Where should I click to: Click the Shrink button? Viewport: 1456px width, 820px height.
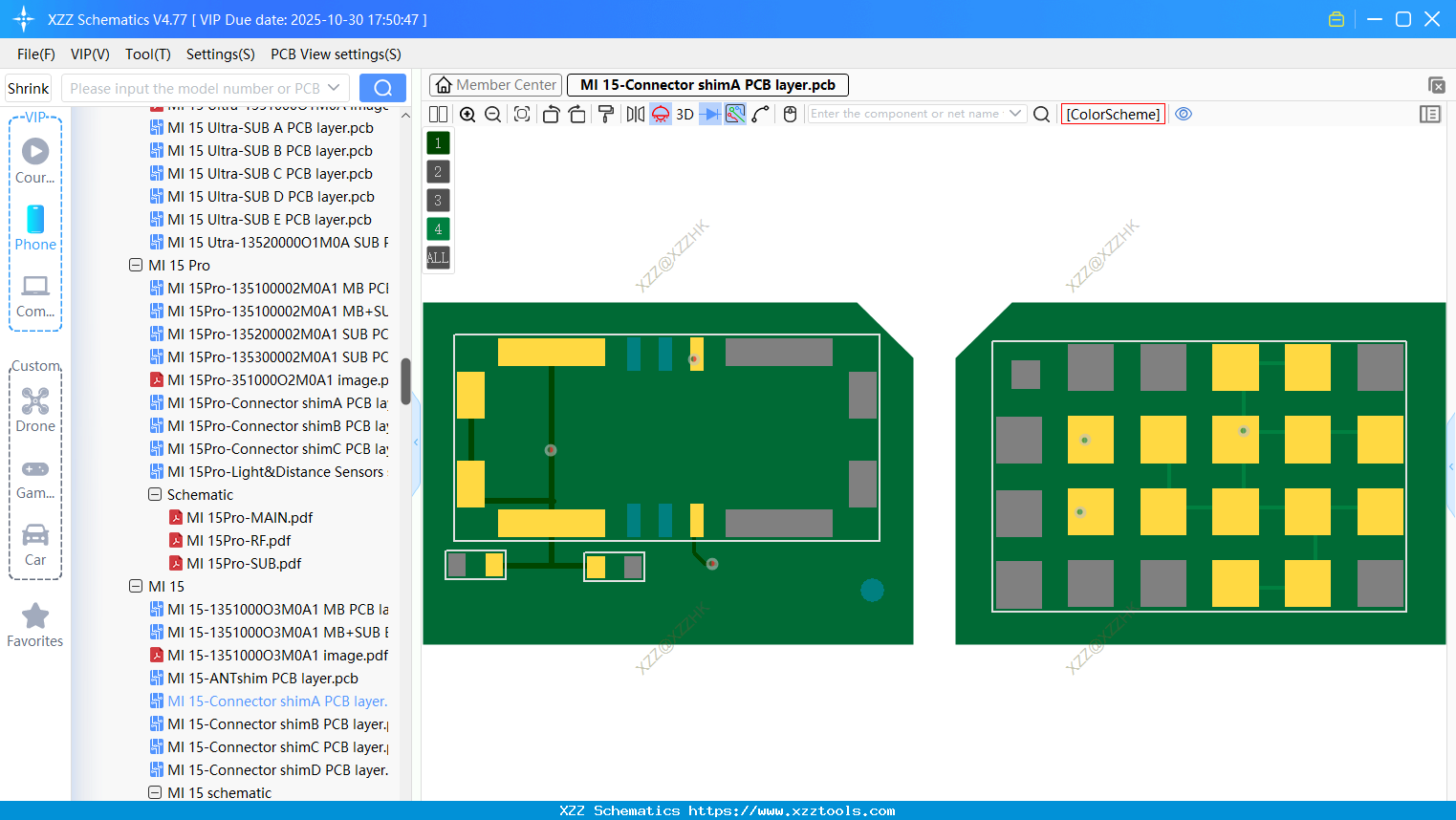[x=29, y=88]
